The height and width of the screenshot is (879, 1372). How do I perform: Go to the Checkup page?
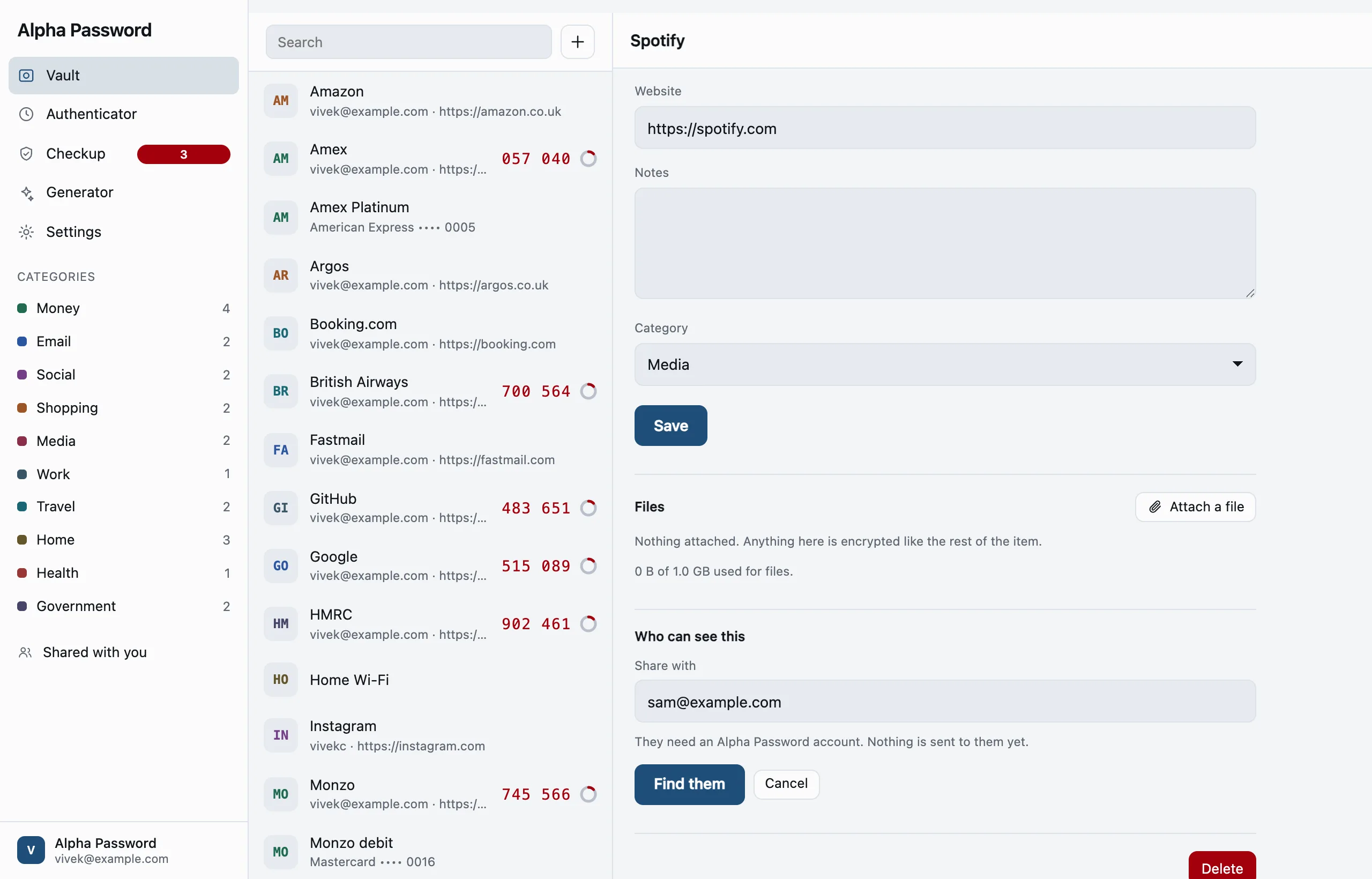tap(123, 153)
